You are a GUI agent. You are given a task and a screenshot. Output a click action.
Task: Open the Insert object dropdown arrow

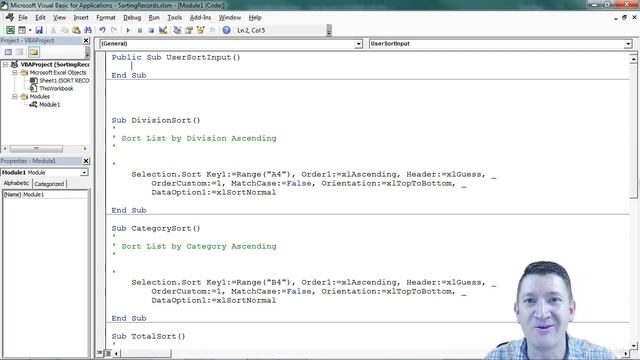[x=30, y=30]
